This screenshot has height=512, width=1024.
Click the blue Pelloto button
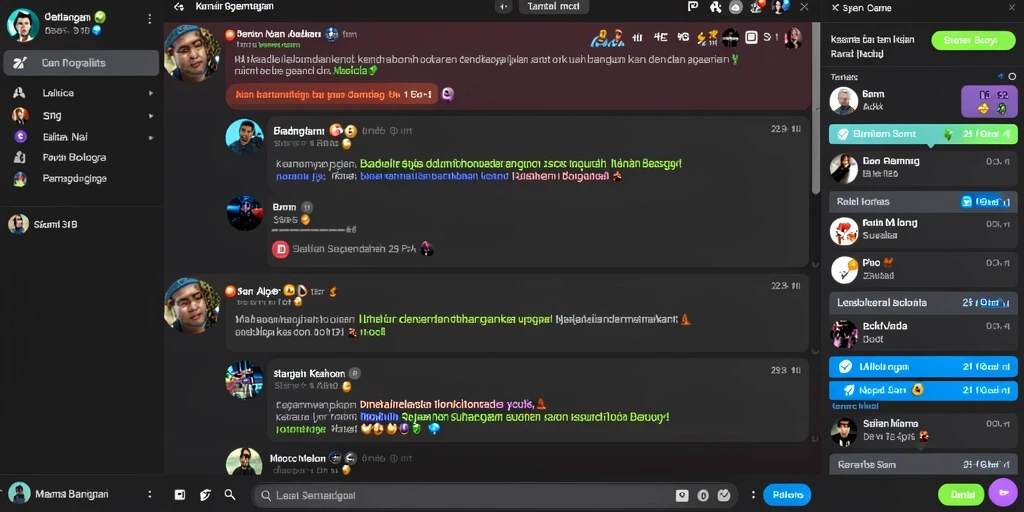coord(787,495)
